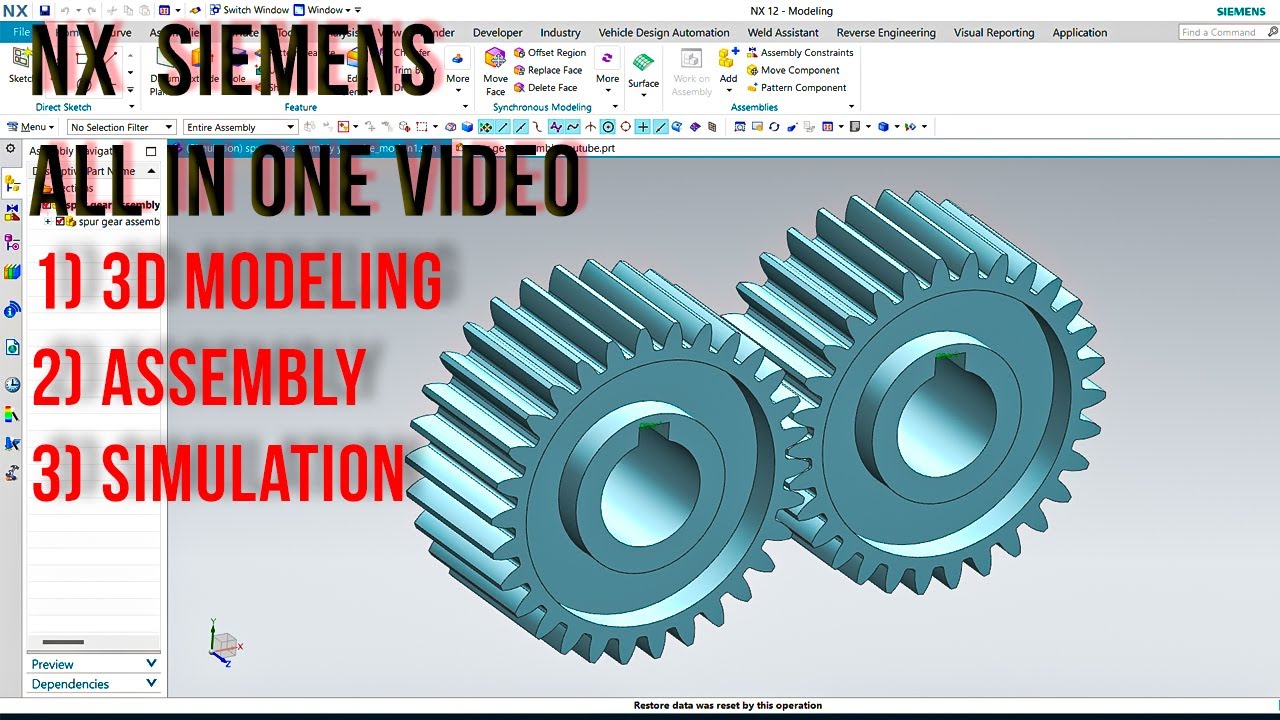The height and width of the screenshot is (720, 1280).
Task: Toggle the spur gear assemb checkbox
Action: pos(60,222)
